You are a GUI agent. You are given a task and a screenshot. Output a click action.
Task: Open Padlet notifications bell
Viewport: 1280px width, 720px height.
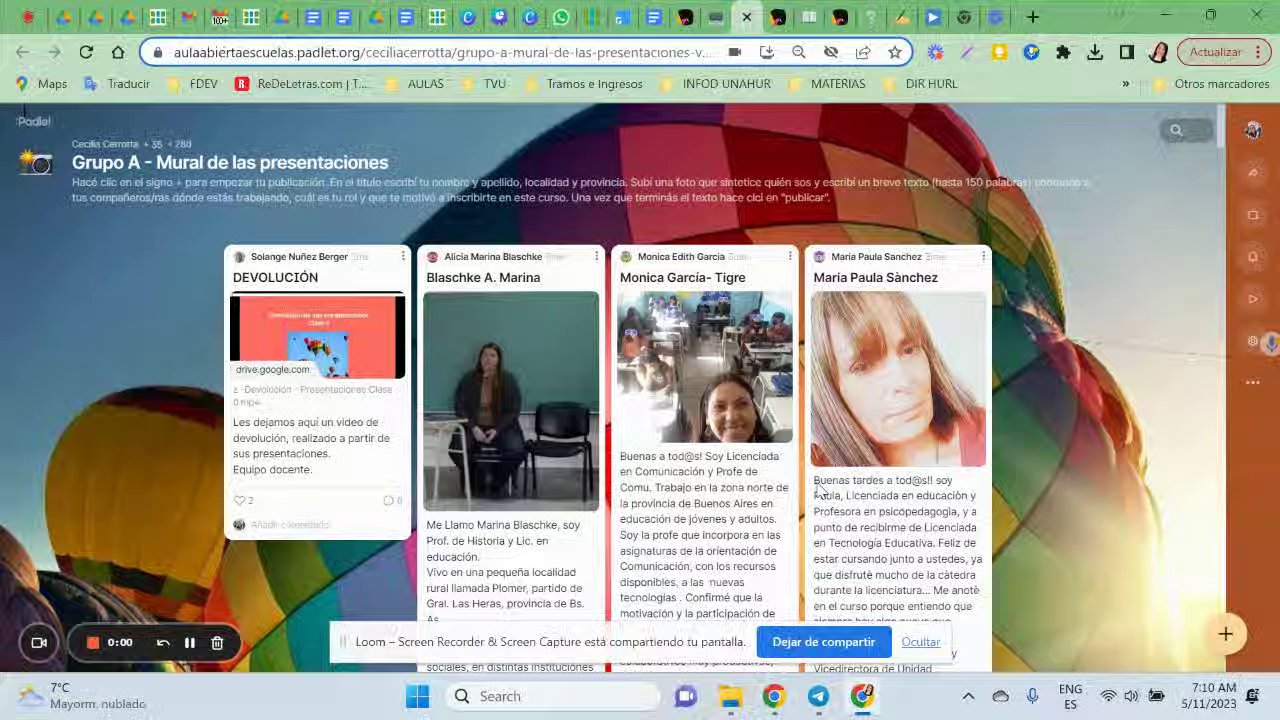[x=1253, y=257]
